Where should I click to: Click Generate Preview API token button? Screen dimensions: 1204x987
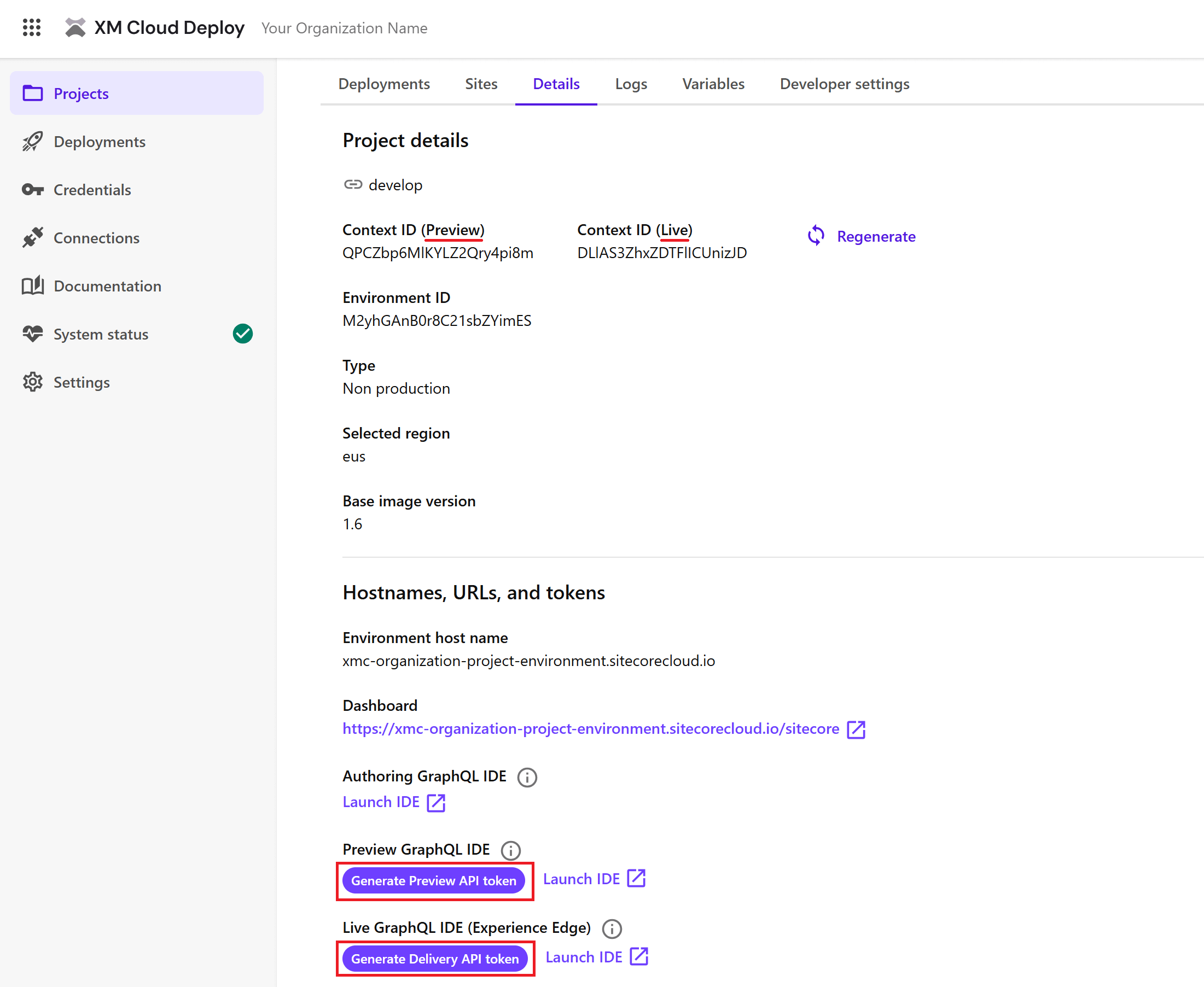tap(434, 880)
